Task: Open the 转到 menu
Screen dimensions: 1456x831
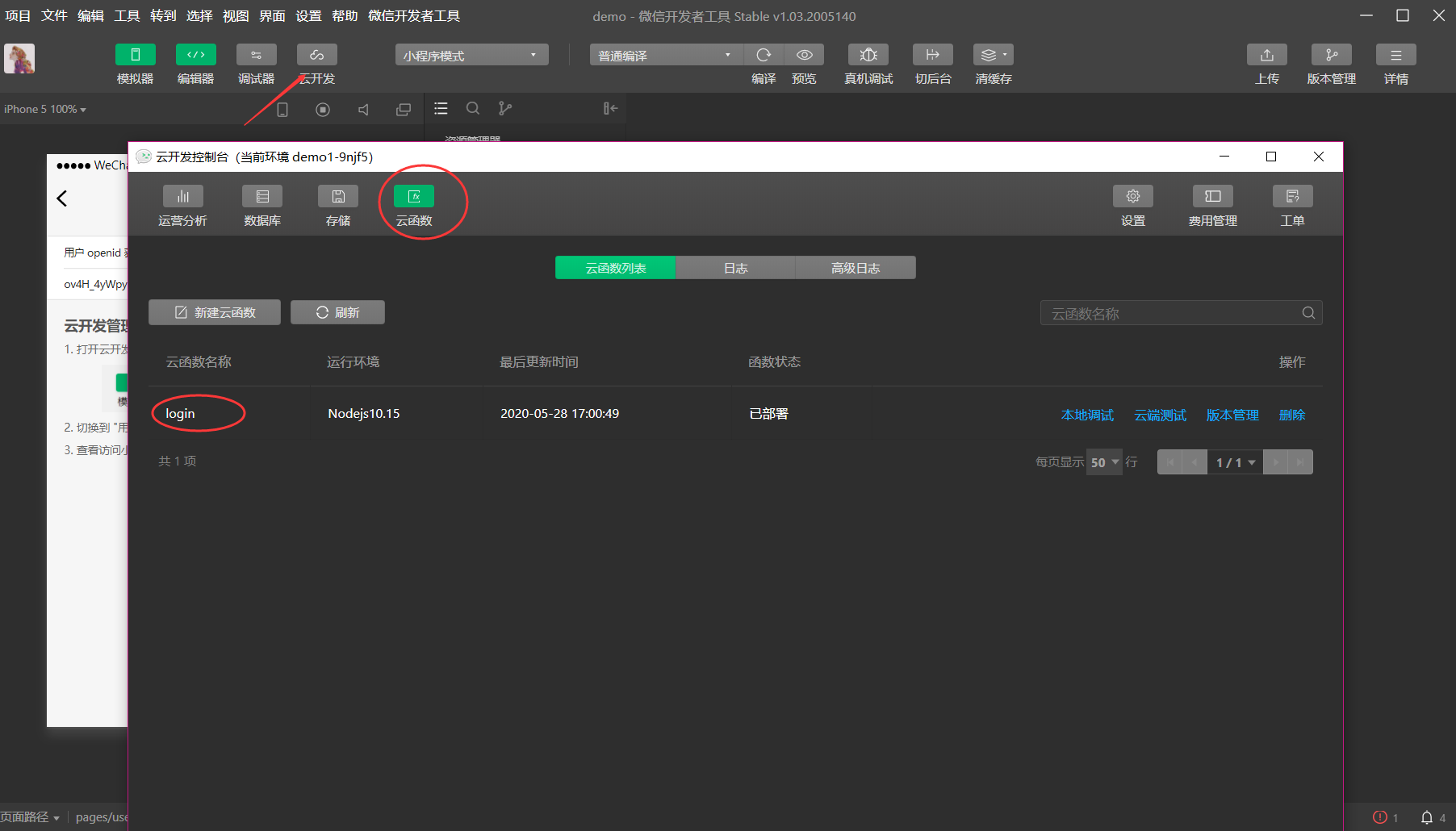Action: 163,16
